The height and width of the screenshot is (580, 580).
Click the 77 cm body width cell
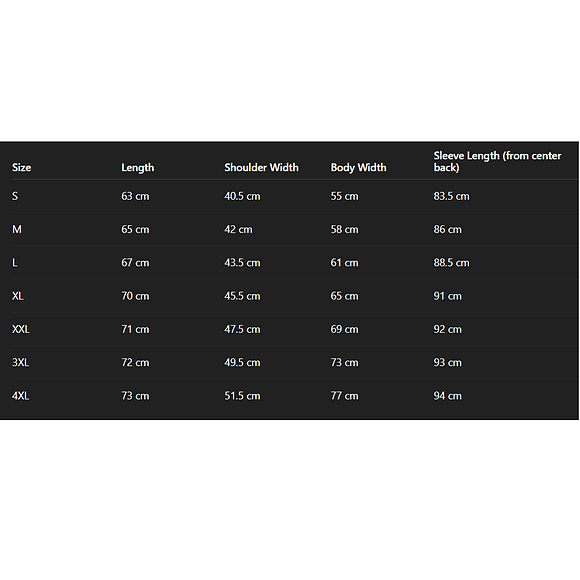344,396
